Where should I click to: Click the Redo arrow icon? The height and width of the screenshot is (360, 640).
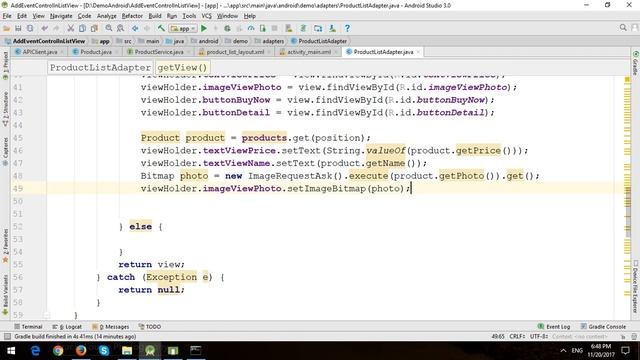click(56, 28)
